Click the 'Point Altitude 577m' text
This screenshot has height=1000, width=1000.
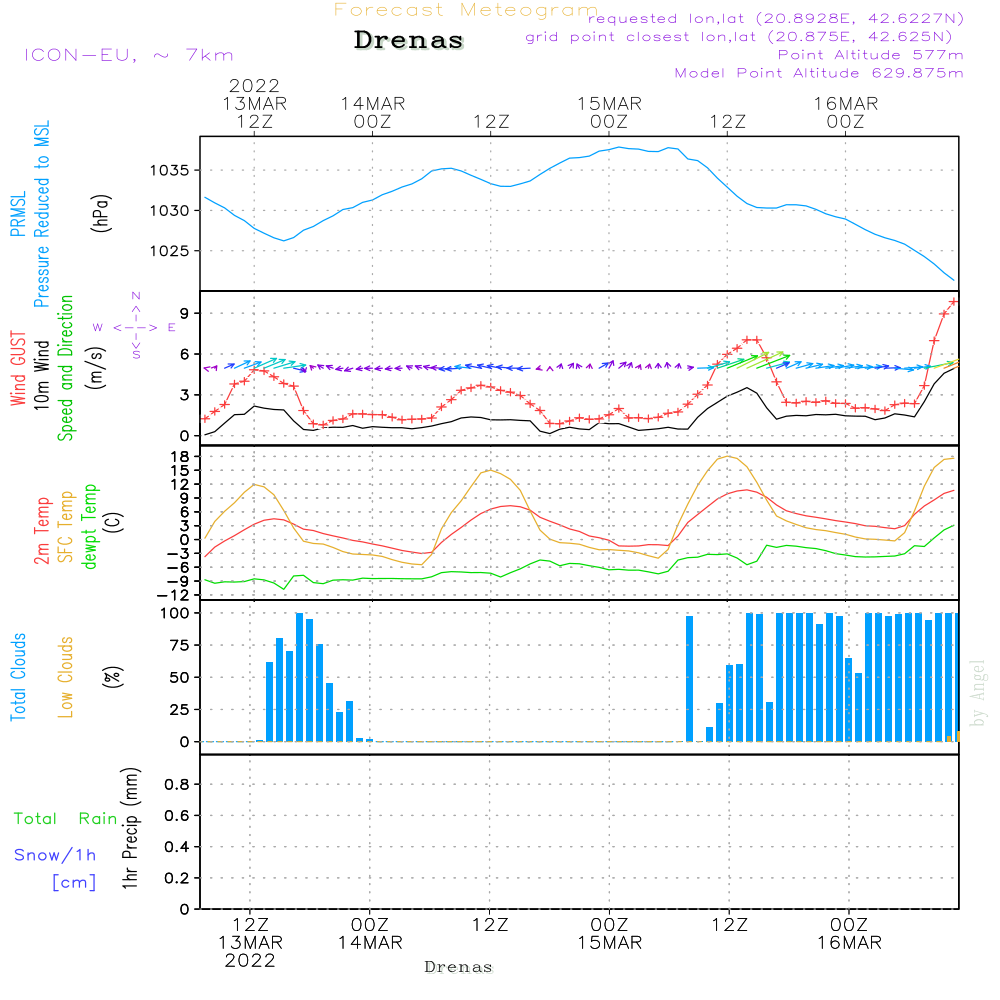coord(870,55)
